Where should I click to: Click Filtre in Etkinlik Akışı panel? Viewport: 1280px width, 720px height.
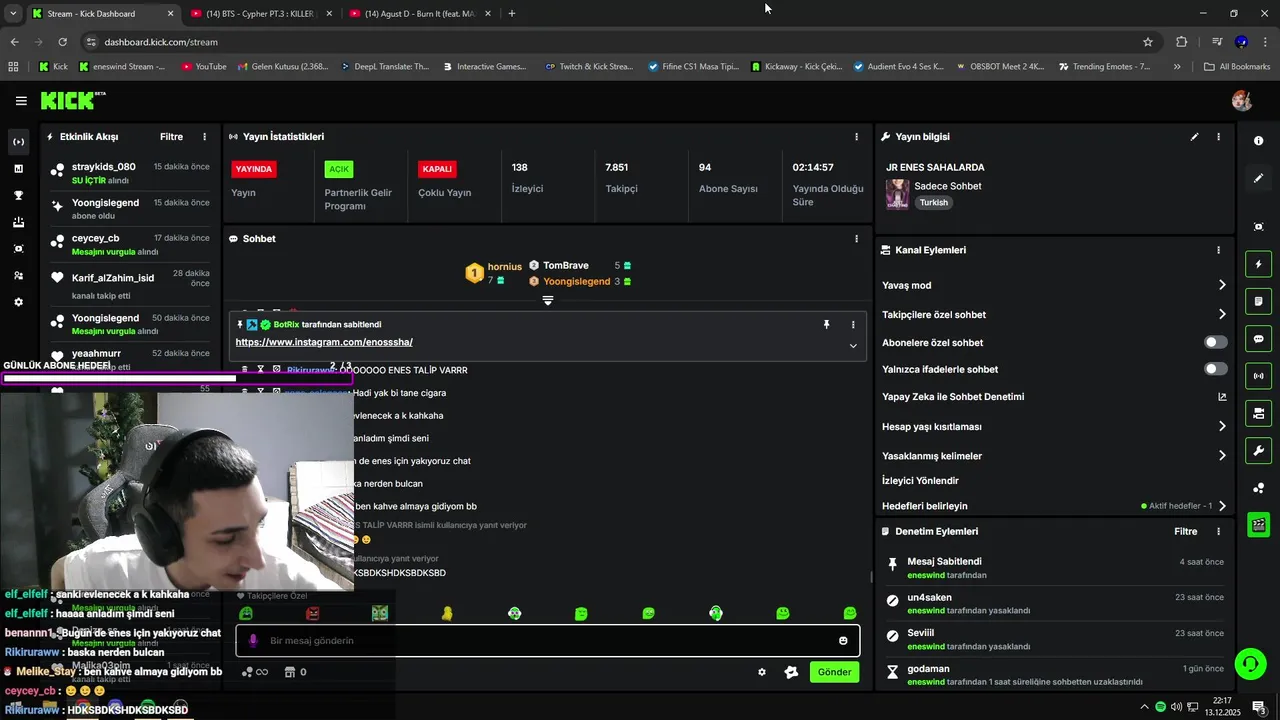(x=171, y=137)
